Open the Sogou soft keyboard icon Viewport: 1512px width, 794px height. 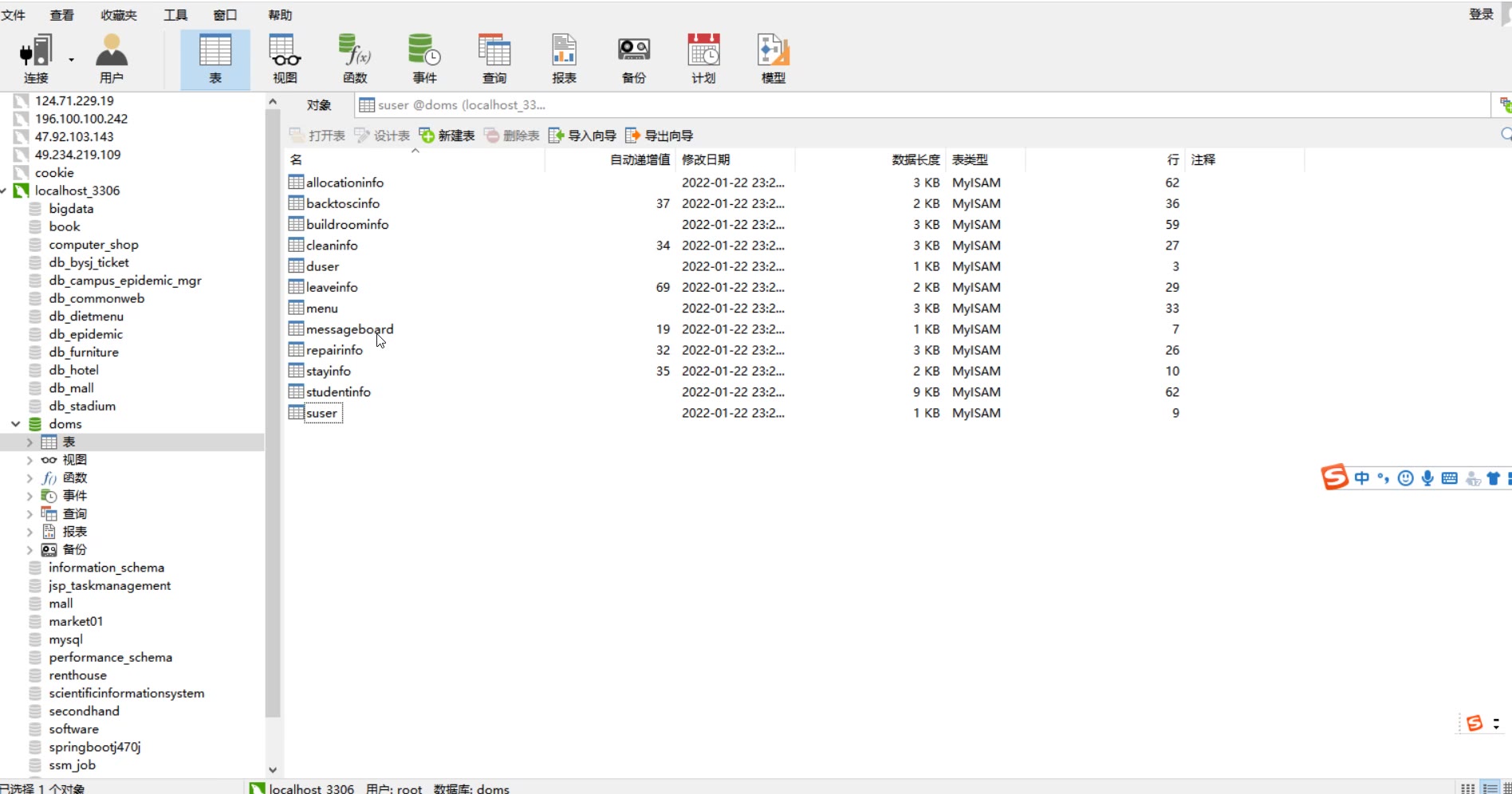1450,478
